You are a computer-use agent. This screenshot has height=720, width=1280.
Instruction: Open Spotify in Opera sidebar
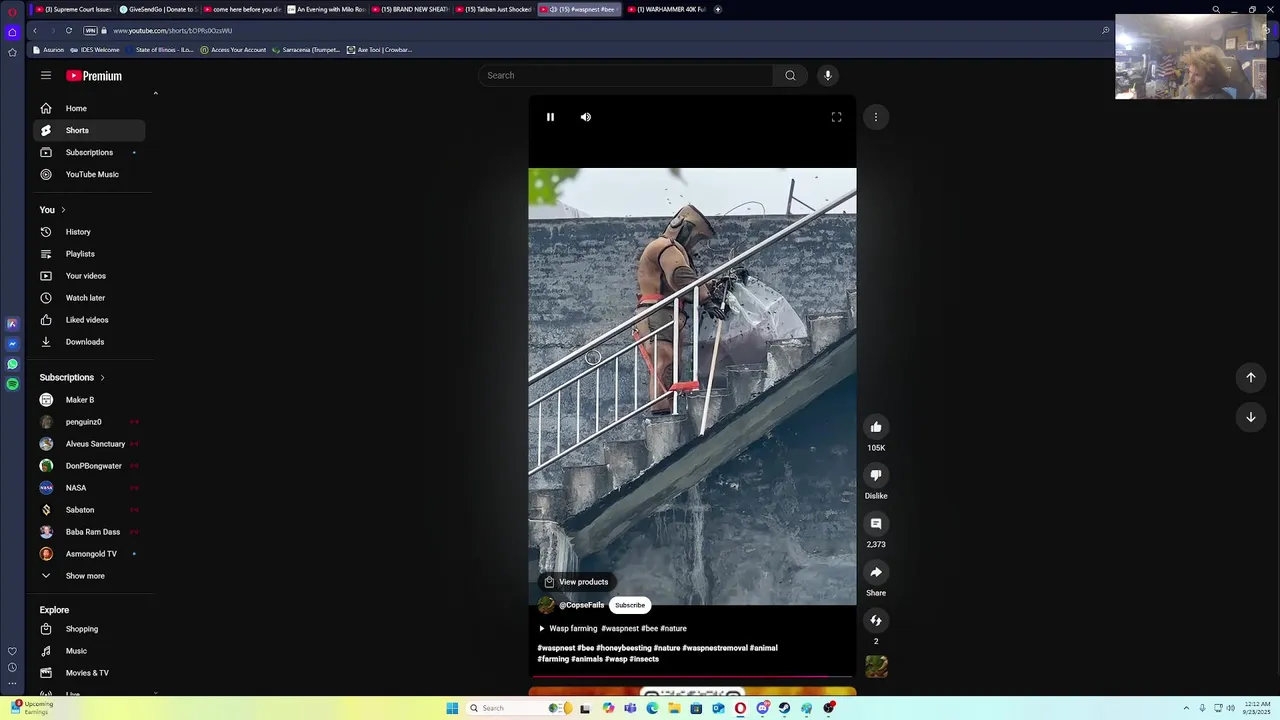click(x=12, y=384)
